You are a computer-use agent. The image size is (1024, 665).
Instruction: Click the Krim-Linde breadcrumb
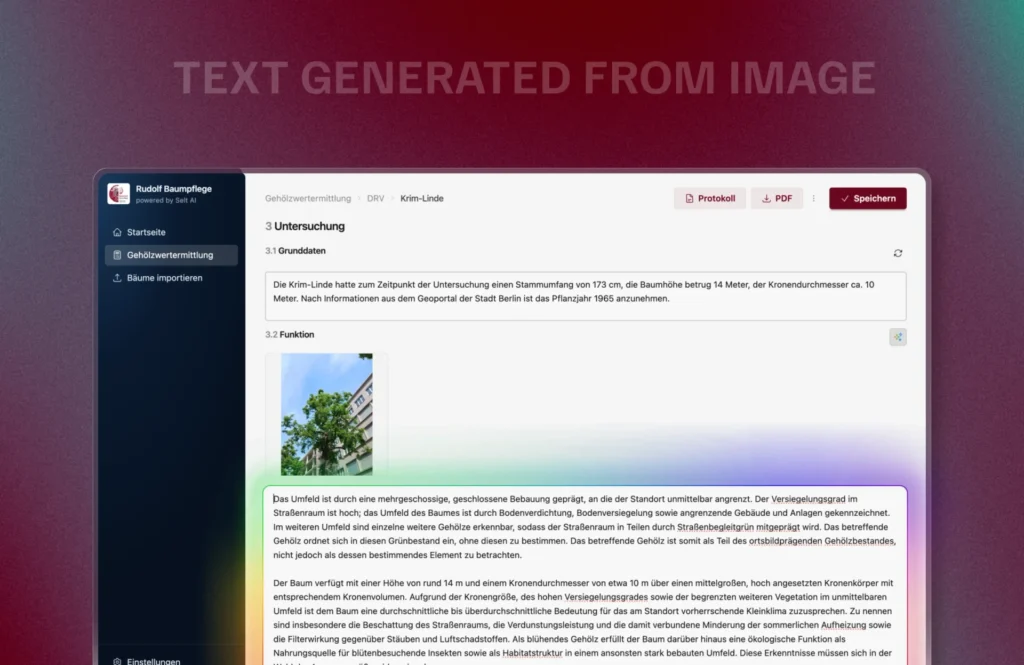point(422,199)
